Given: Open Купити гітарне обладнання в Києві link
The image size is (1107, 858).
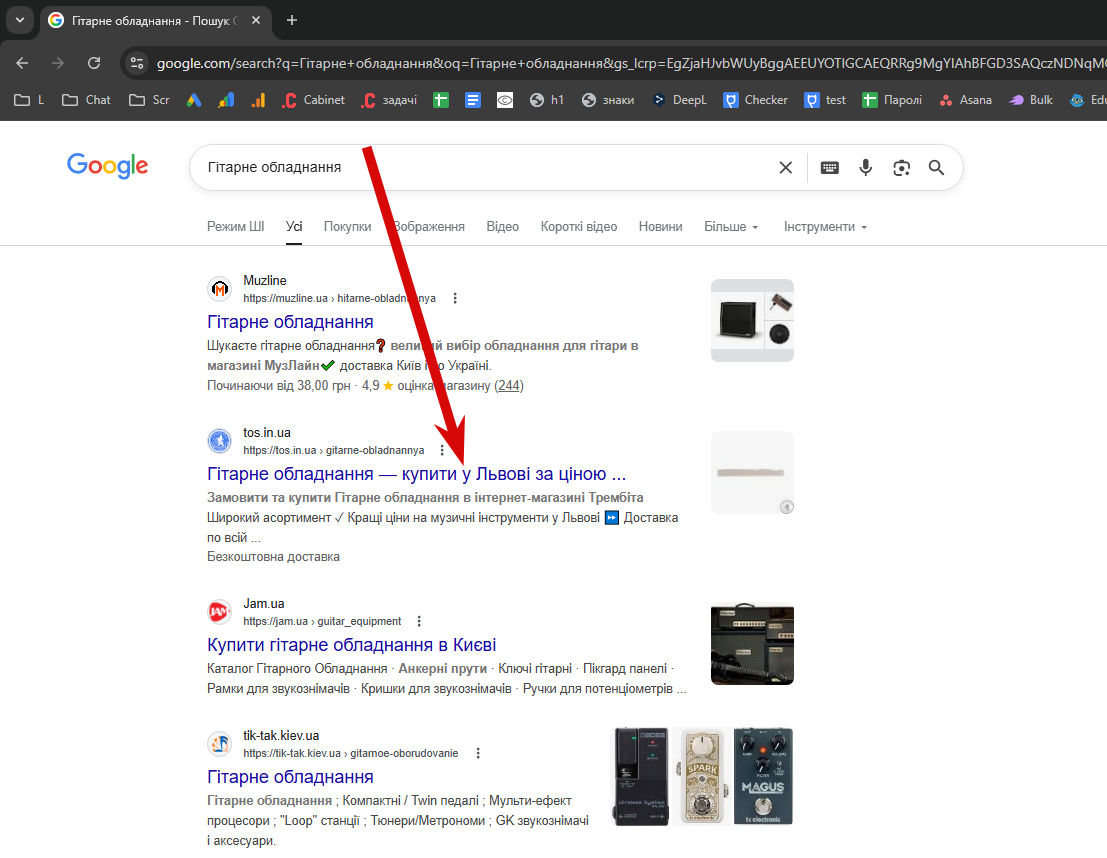Looking at the screenshot, I should point(352,645).
